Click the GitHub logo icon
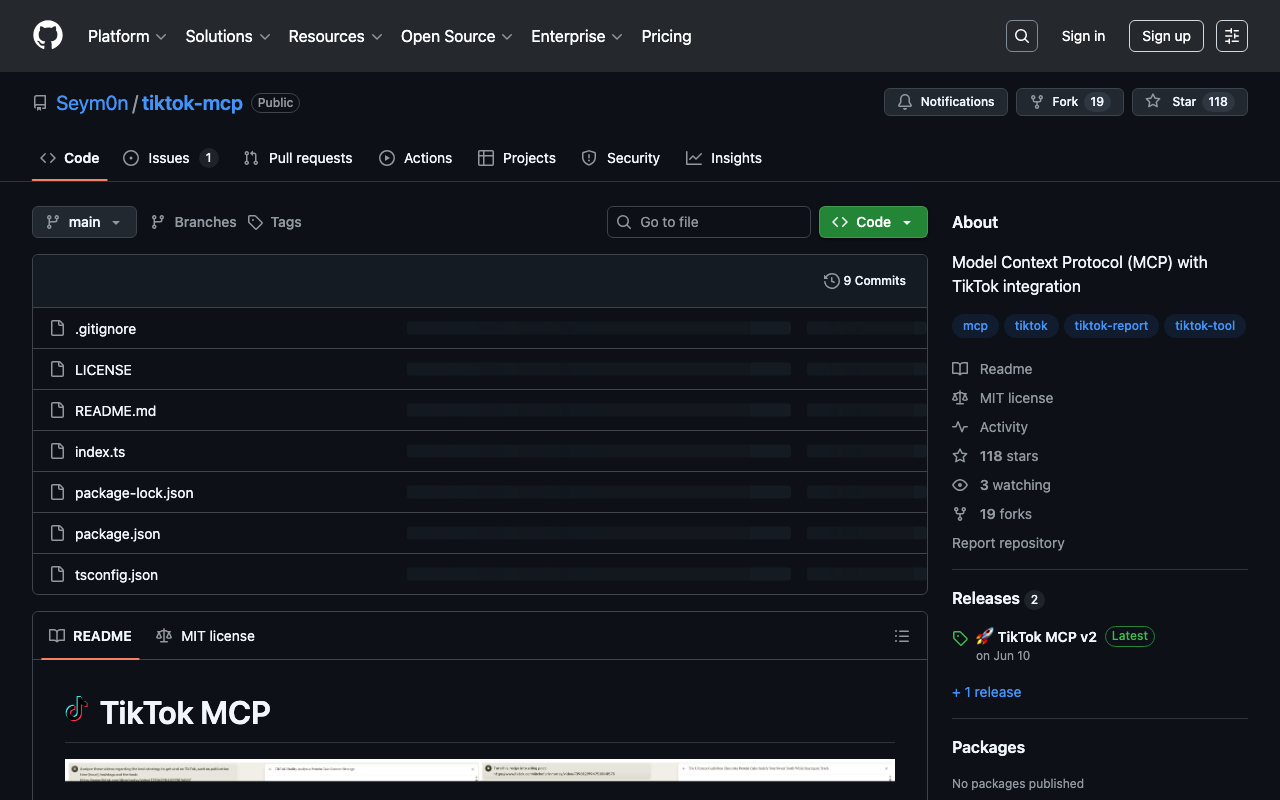1280x800 pixels. (48, 36)
